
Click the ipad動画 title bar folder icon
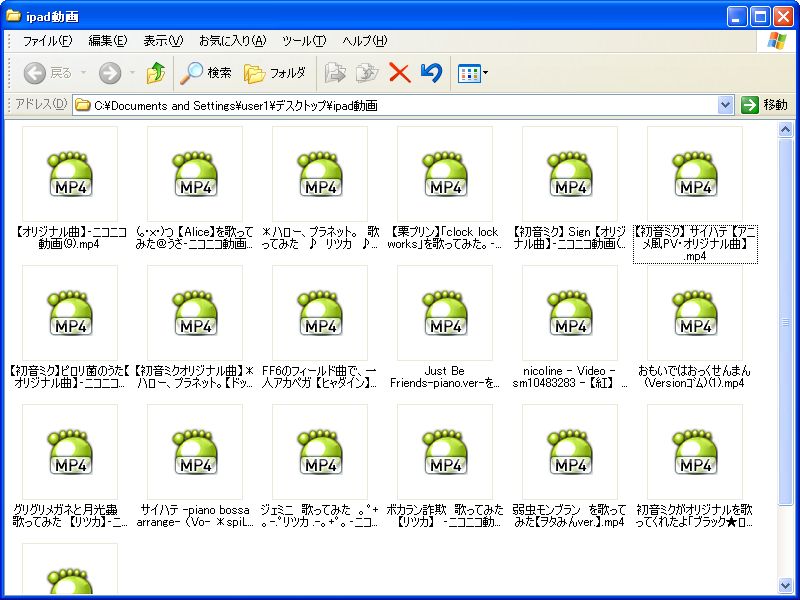tap(13, 16)
